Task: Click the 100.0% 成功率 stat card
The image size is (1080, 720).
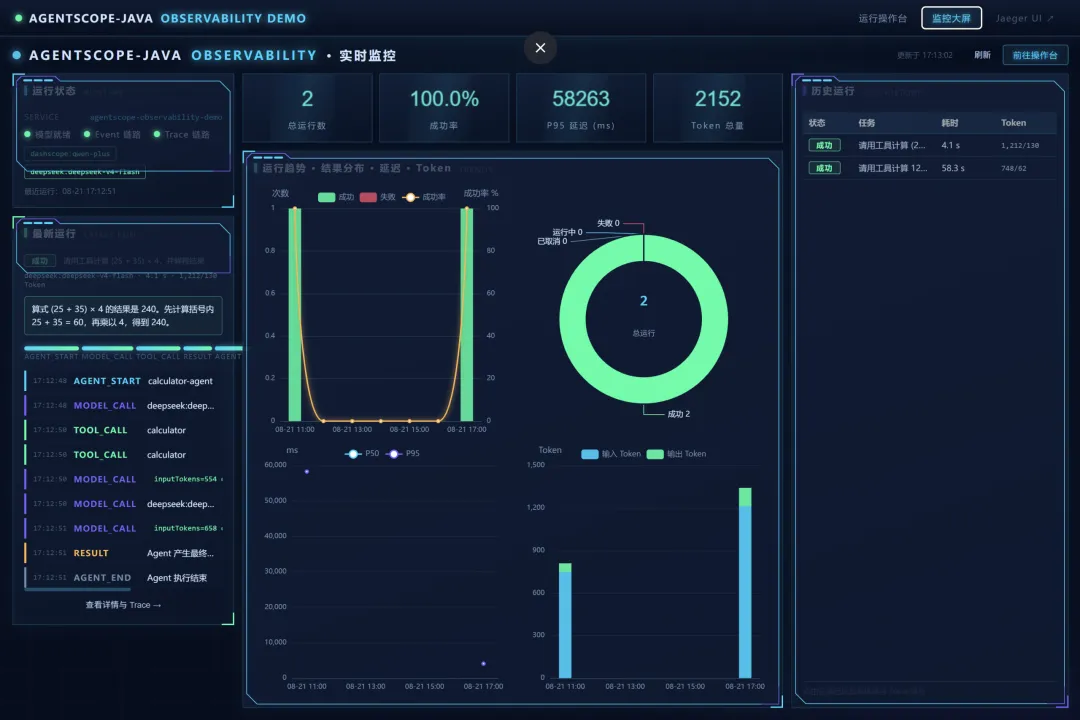Action: point(444,108)
